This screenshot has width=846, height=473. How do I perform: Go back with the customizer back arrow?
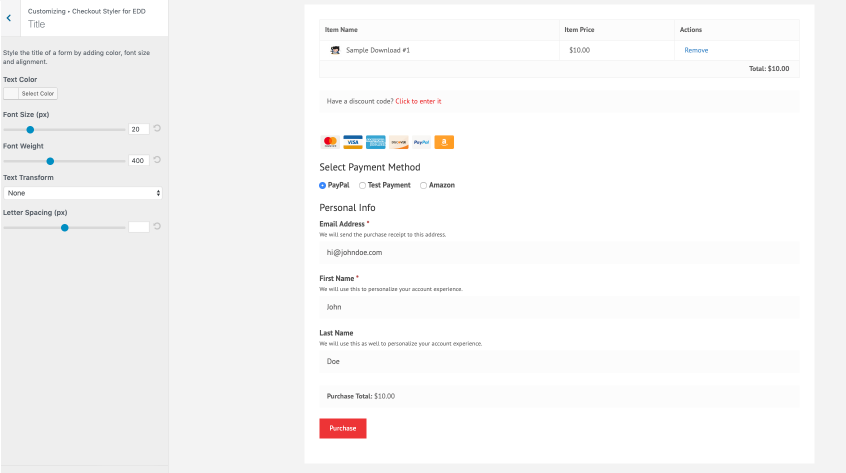click(x=9, y=18)
